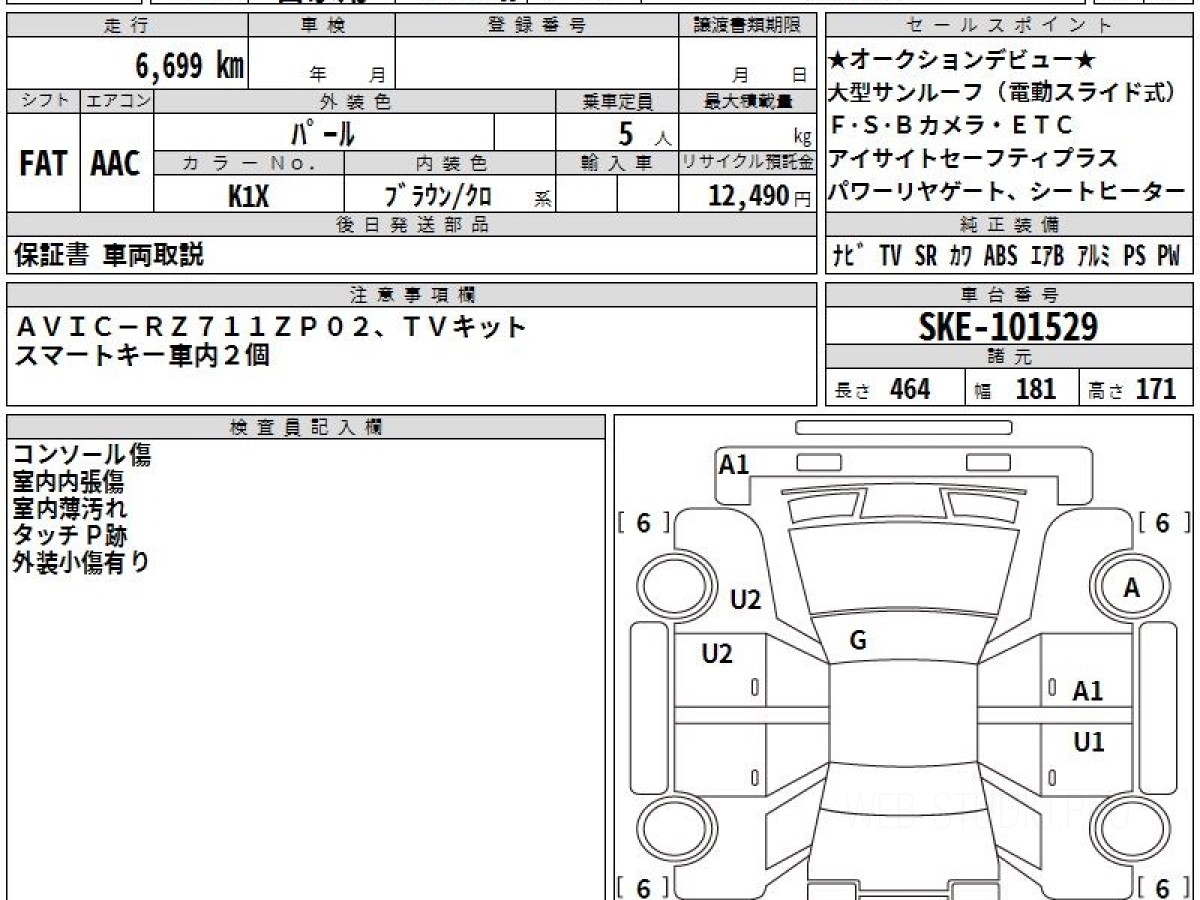Click the パール exterior color value
The width and height of the screenshot is (1200, 900).
[x=323, y=132]
